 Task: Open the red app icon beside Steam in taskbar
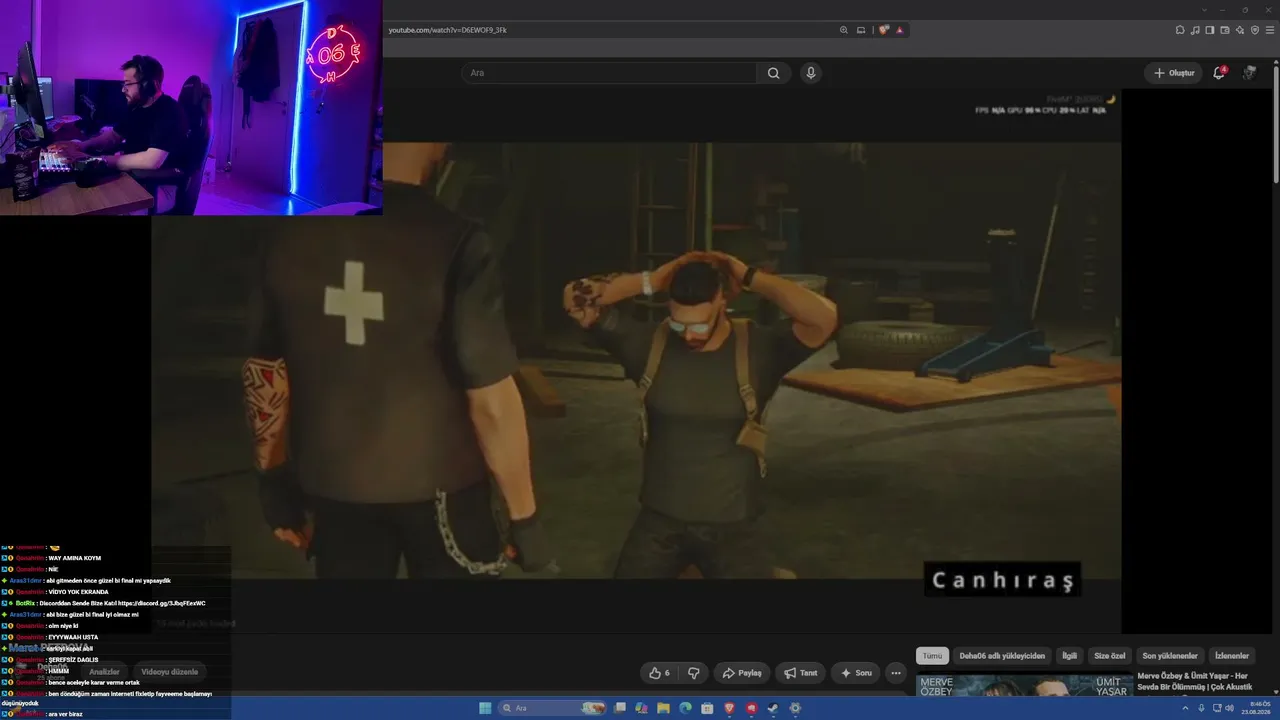point(751,708)
